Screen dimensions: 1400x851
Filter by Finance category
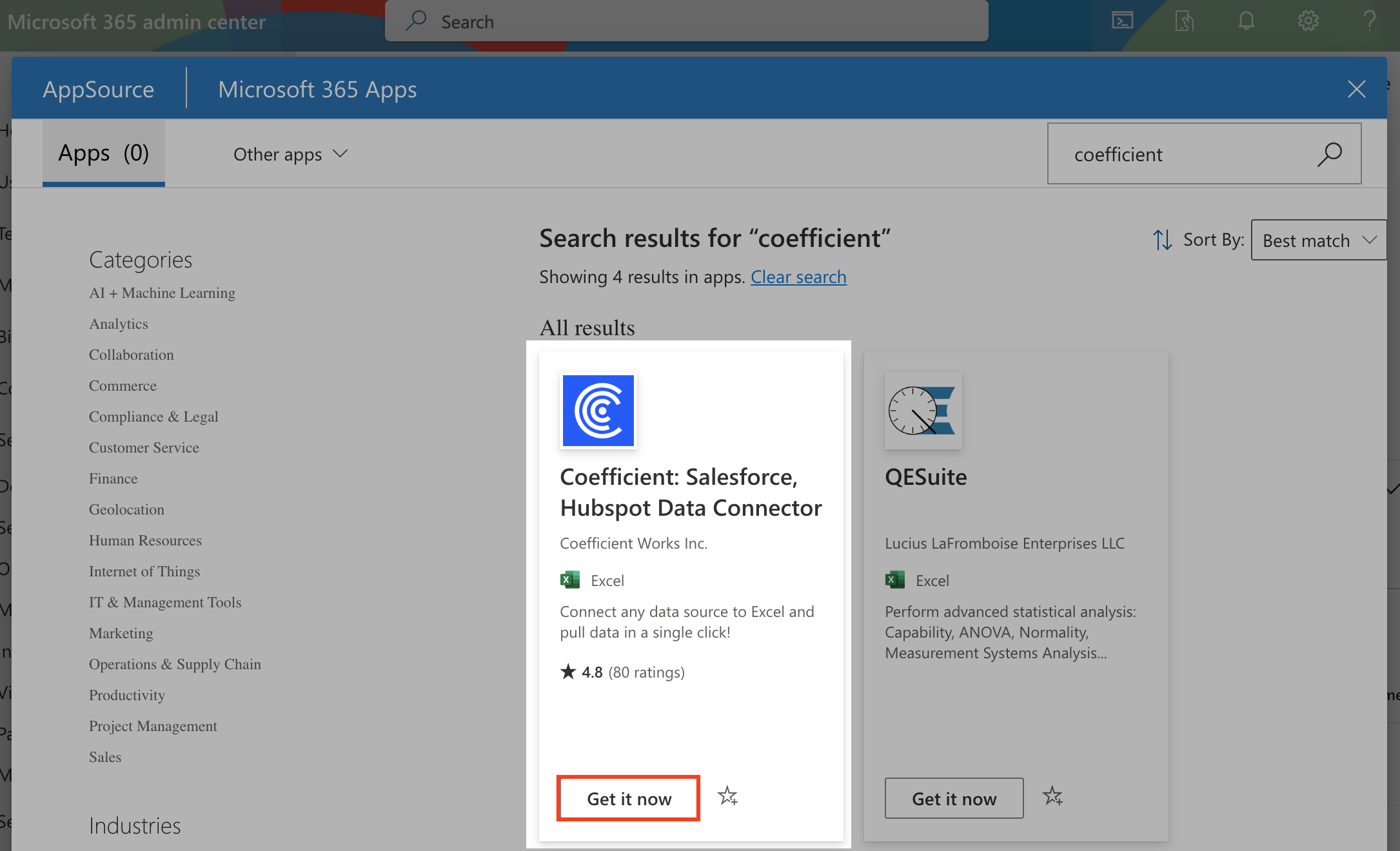click(x=113, y=478)
